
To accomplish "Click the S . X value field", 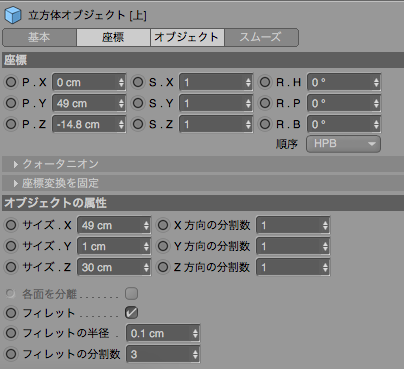I will pos(216,82).
